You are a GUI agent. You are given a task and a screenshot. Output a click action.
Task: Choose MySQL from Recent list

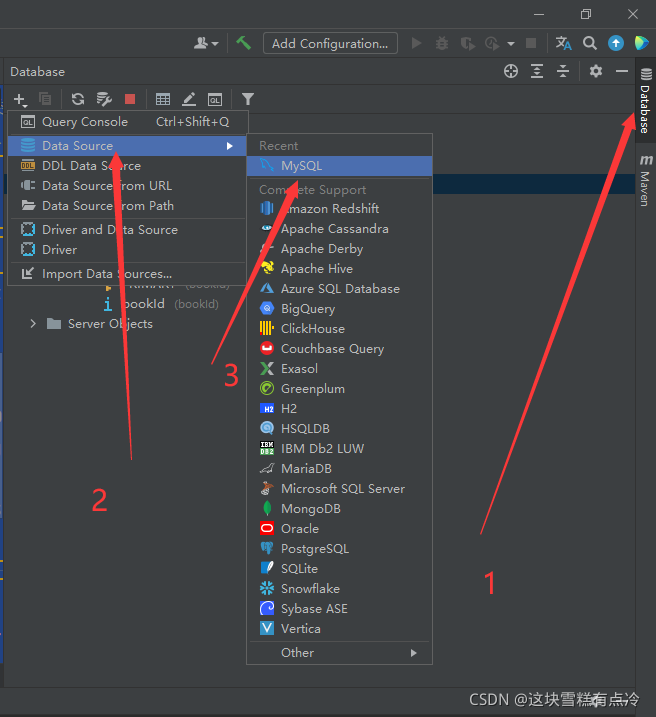pos(339,166)
